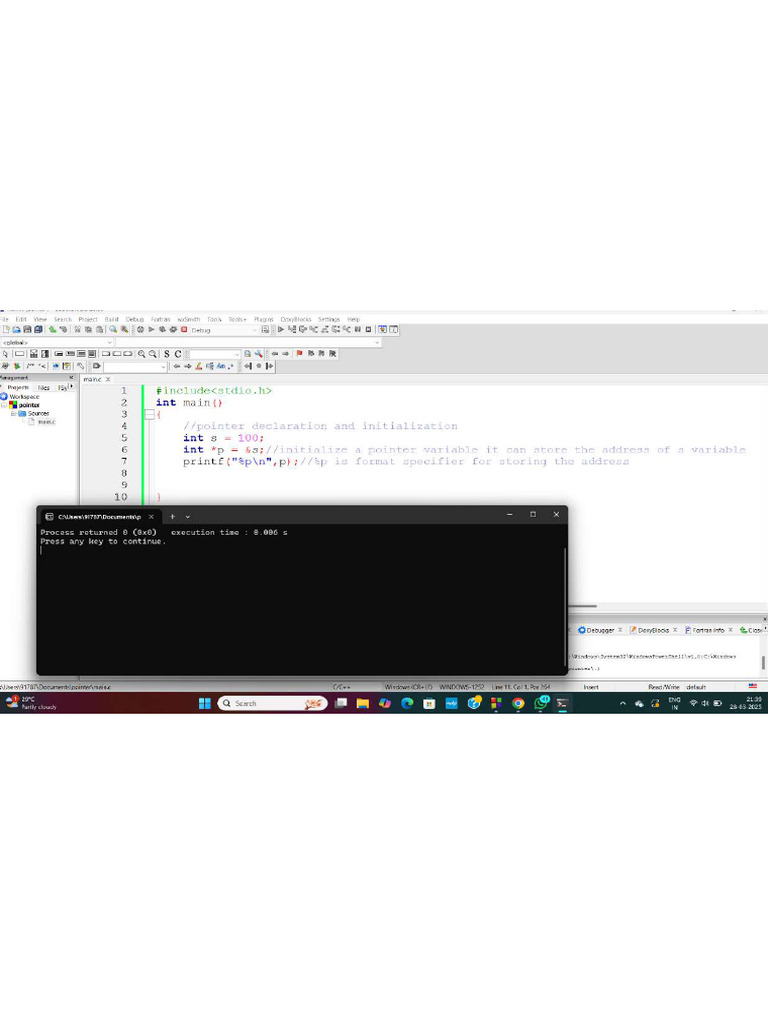Click the taskbar Search box
This screenshot has width=768, height=1024.
(x=272, y=703)
